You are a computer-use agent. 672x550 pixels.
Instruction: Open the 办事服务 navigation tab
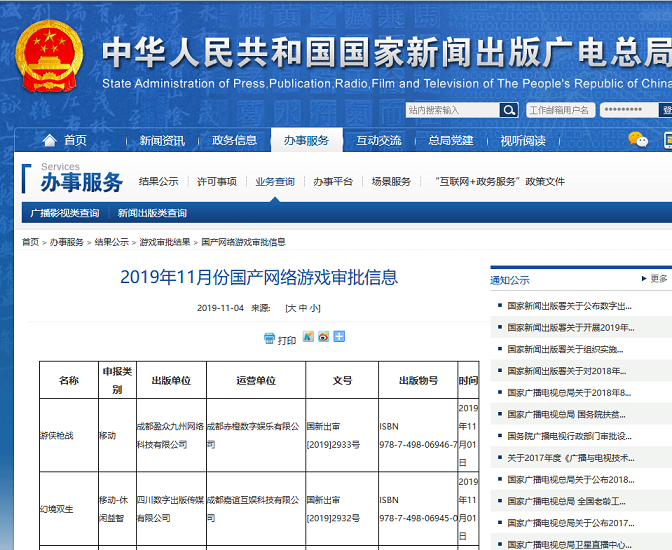point(306,140)
